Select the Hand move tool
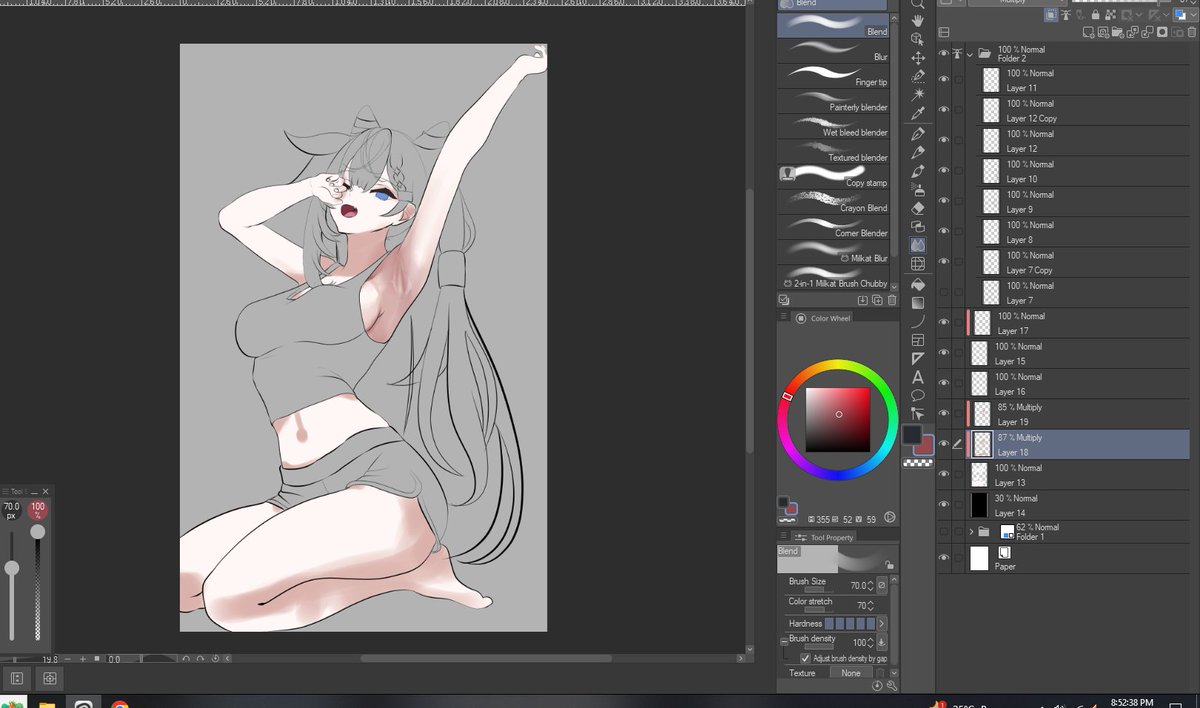 point(918,20)
